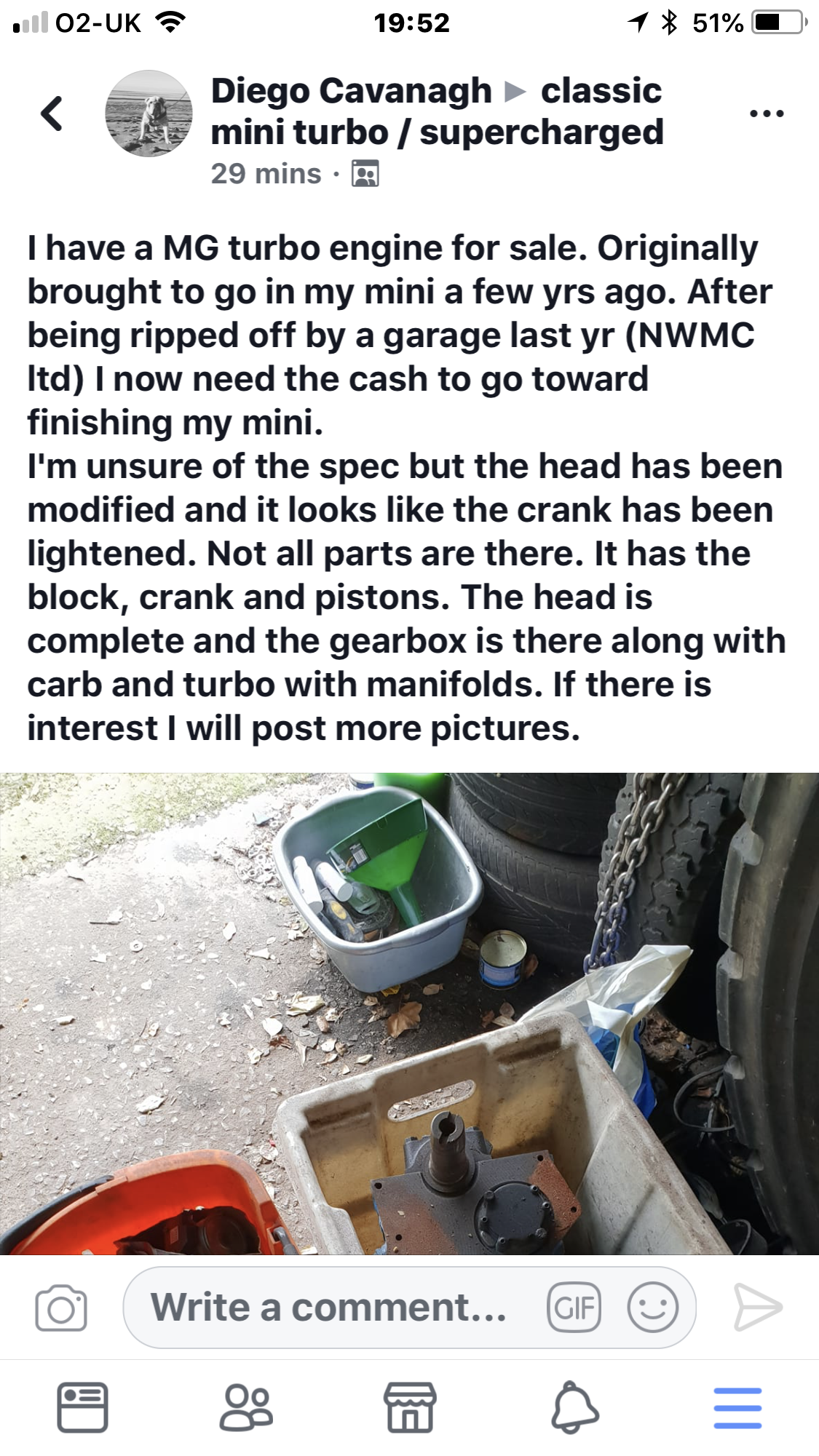Screen dimensions: 819x1456
Task: Tap the 29 mins timestamp
Action: click(266, 174)
